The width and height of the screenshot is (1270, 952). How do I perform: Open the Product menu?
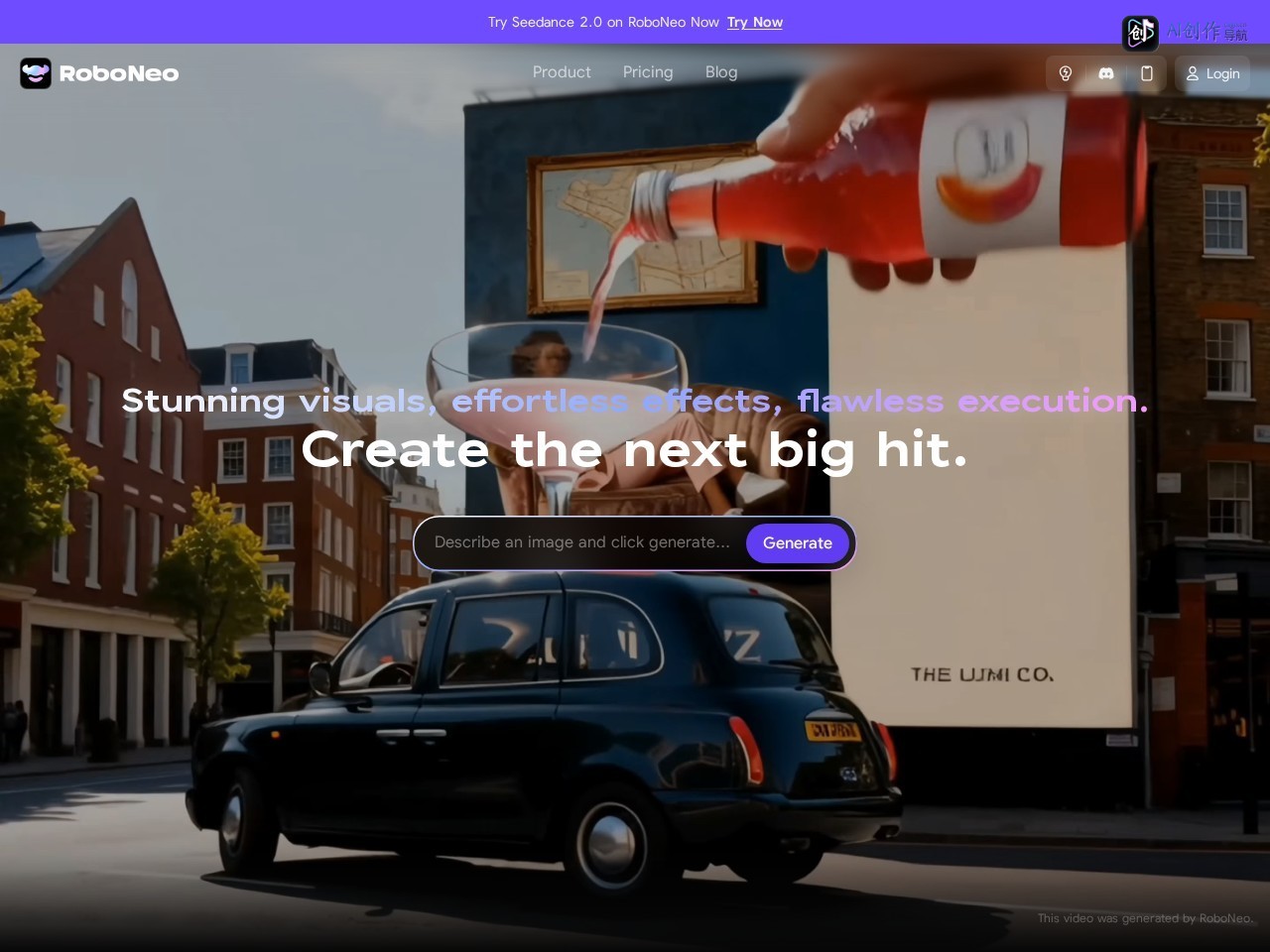(562, 72)
